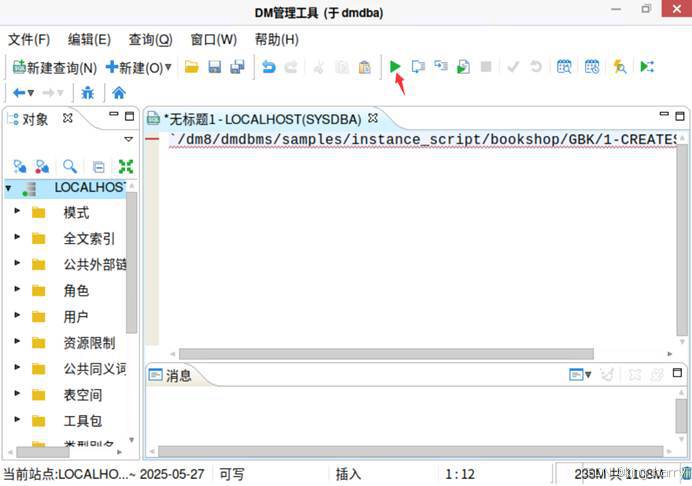The height and width of the screenshot is (486, 692).
Task: Expand the 用户 folder
Action: 17,315
